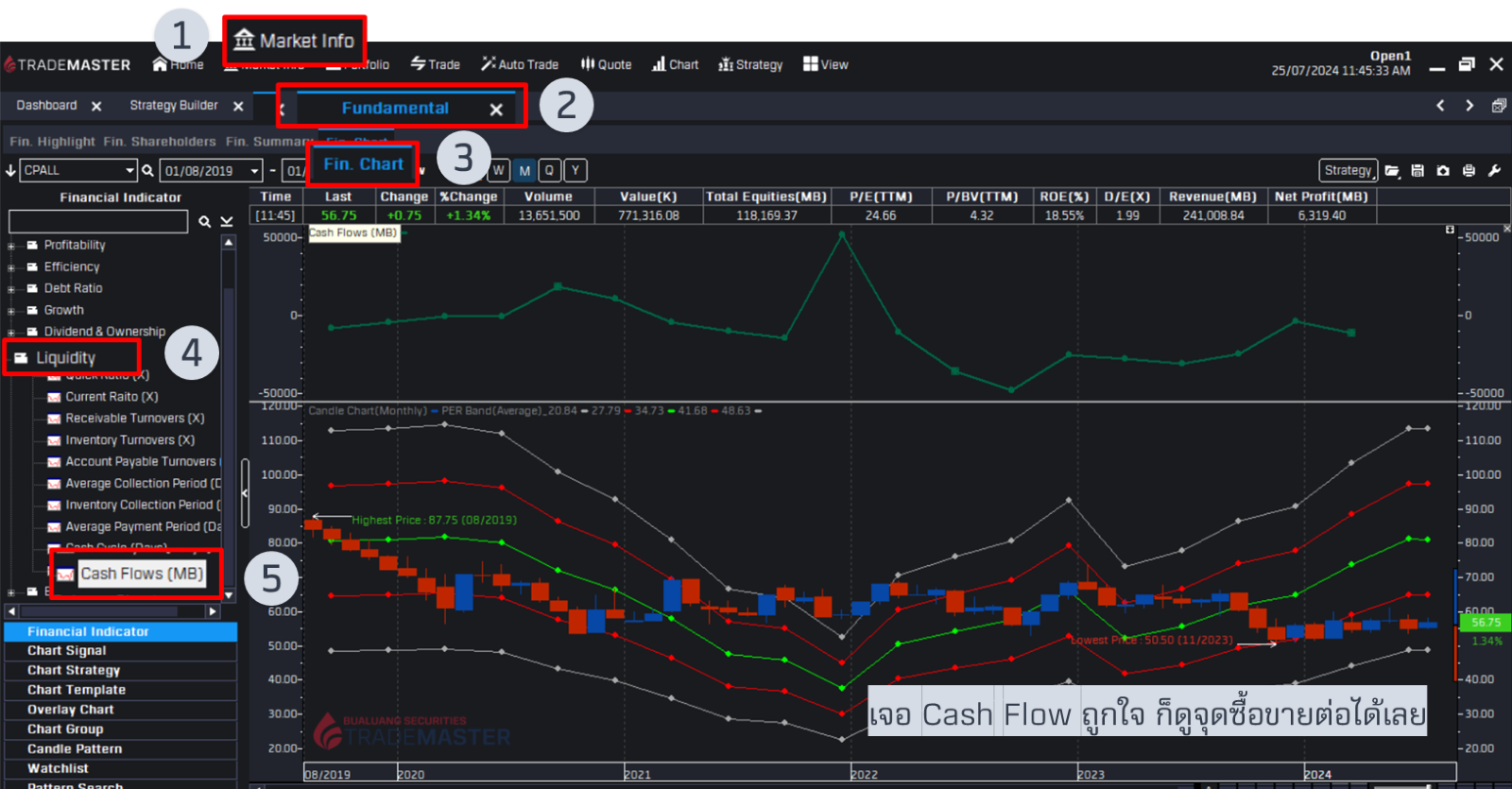
Task: Select the Inventory Turnovers (X) indicator
Action: [129, 440]
